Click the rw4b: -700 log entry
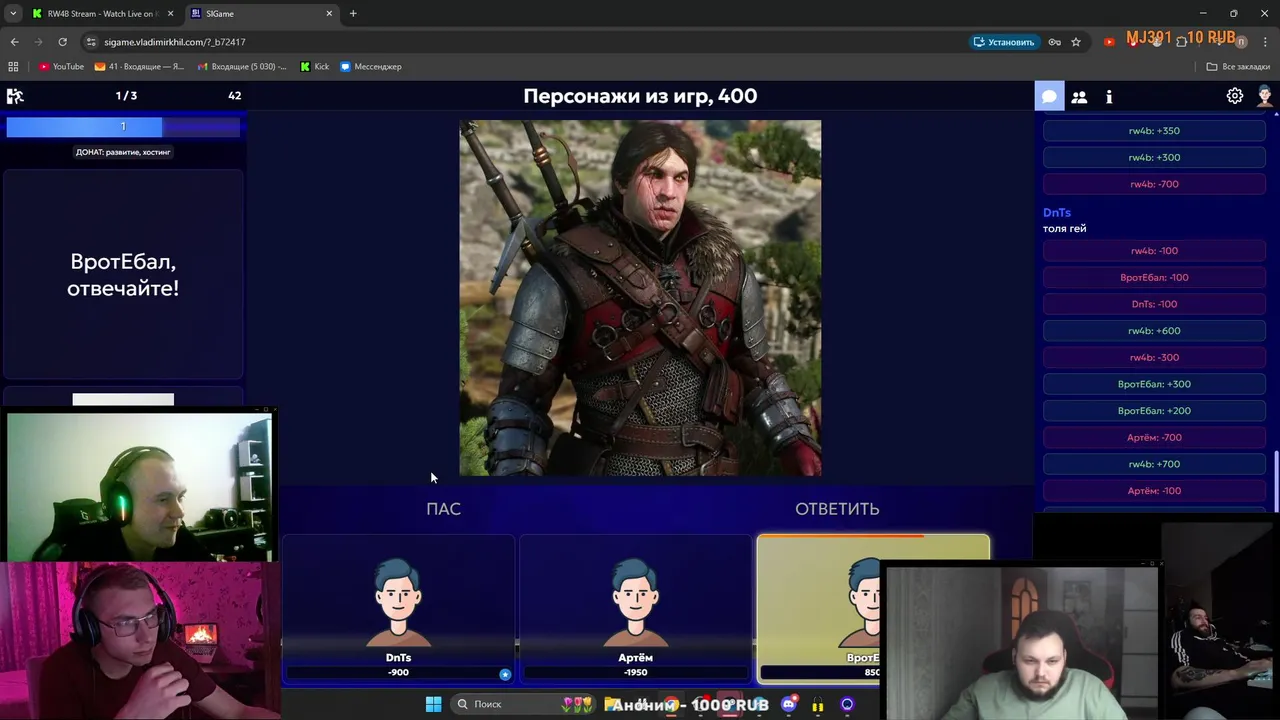Screen dimensions: 1280x720 [1154, 184]
